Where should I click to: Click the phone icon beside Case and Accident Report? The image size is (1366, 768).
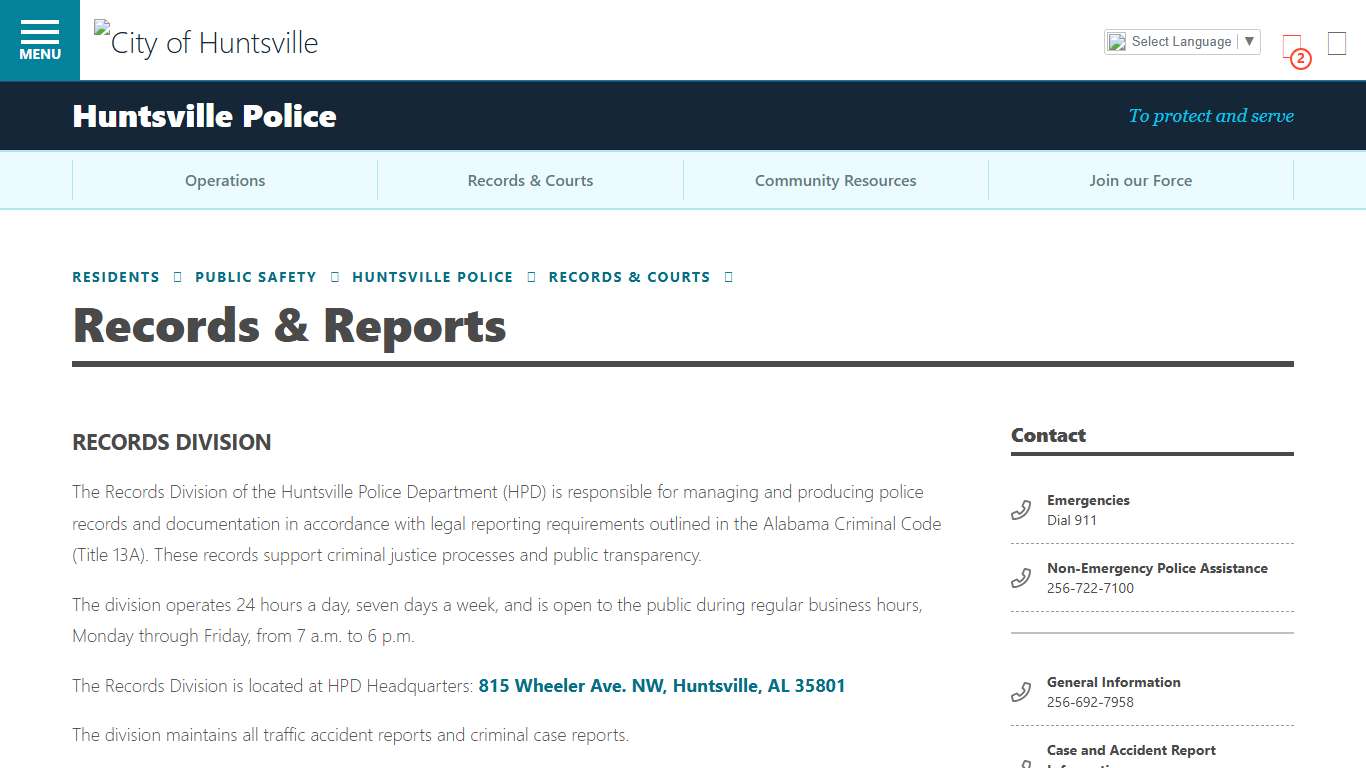[x=1020, y=762]
